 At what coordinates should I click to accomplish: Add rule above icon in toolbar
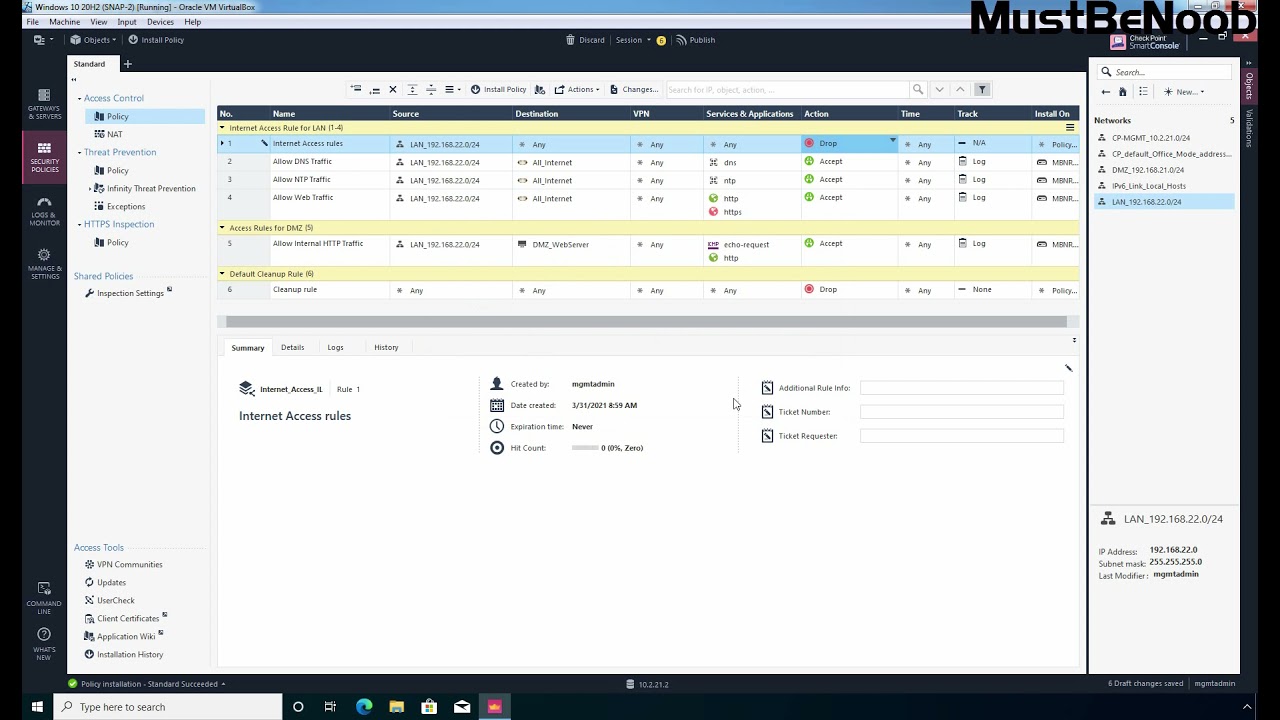(355, 89)
